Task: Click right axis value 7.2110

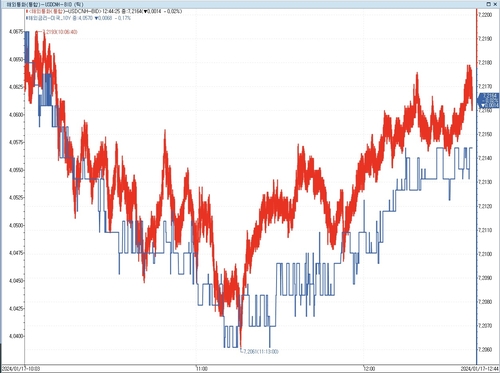Action: [485, 230]
